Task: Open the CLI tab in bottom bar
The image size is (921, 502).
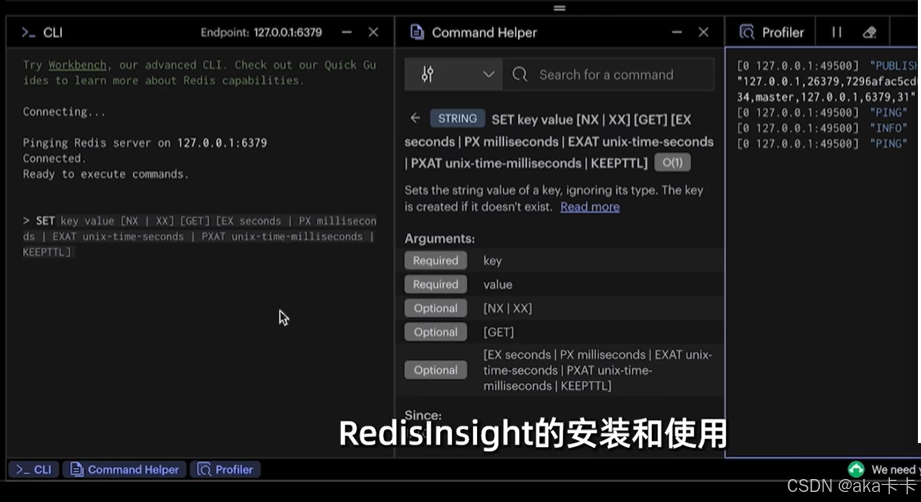Action: click(33, 470)
